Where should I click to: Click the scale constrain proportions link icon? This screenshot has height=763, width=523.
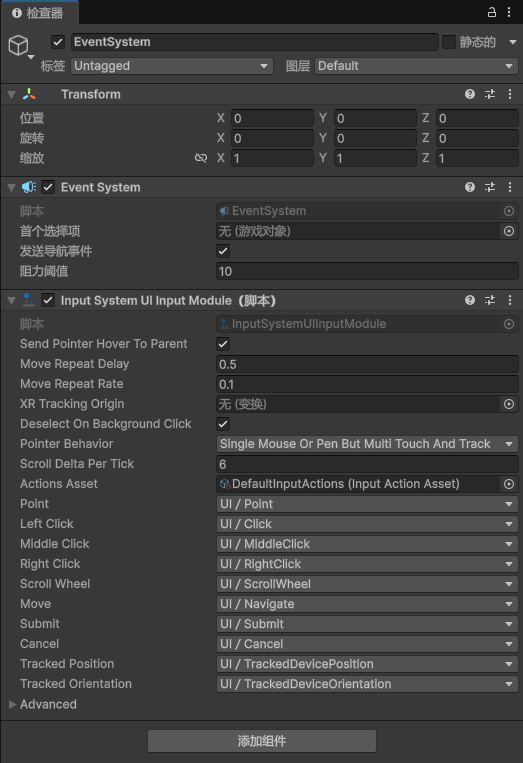pyautogui.click(x=201, y=158)
